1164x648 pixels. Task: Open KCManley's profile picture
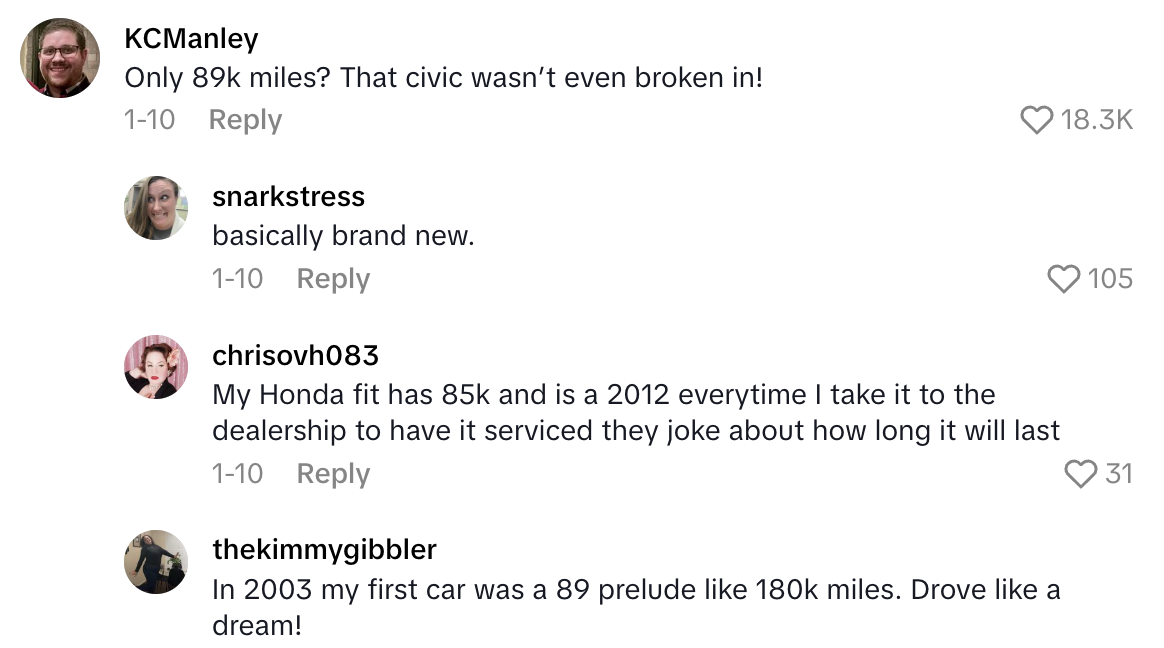click(x=61, y=58)
